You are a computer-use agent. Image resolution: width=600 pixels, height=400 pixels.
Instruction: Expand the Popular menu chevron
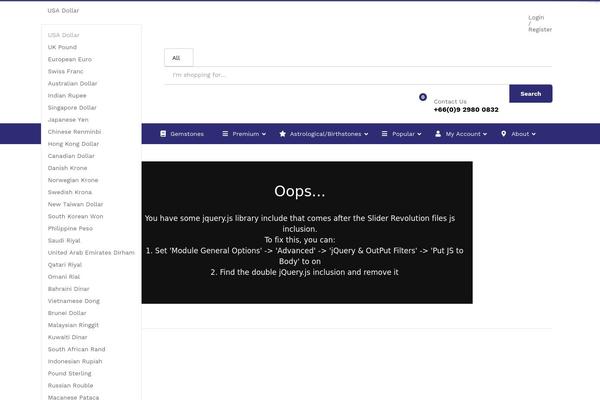click(x=419, y=134)
